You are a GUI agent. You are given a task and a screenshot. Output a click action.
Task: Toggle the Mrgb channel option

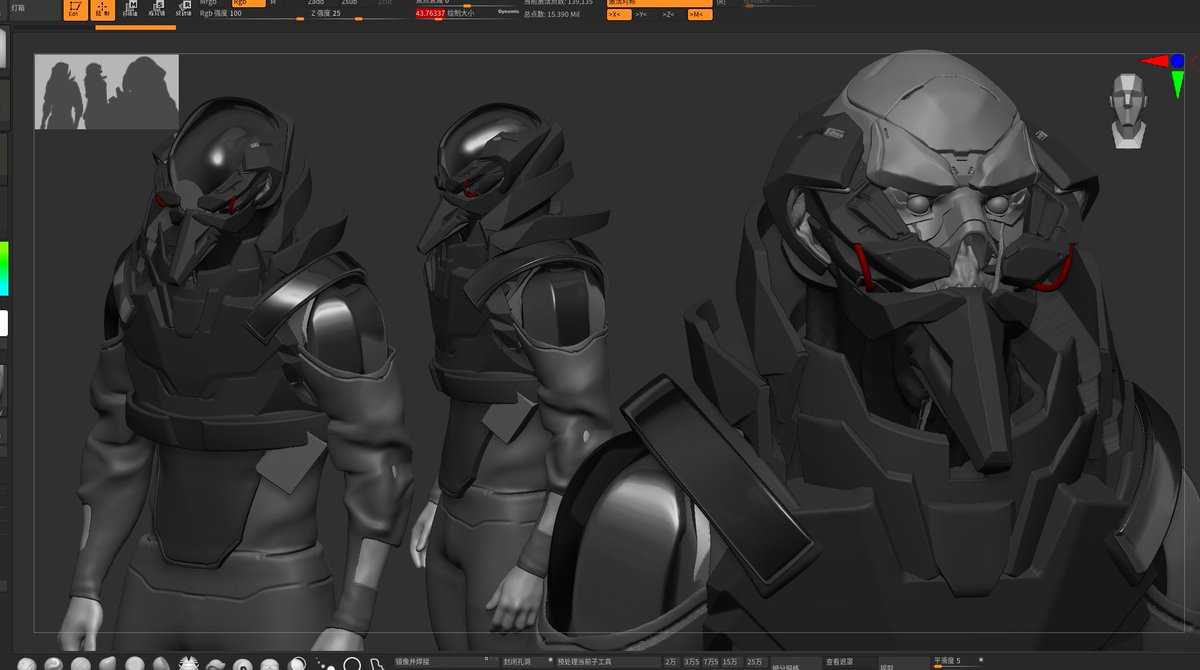pyautogui.click(x=208, y=3)
